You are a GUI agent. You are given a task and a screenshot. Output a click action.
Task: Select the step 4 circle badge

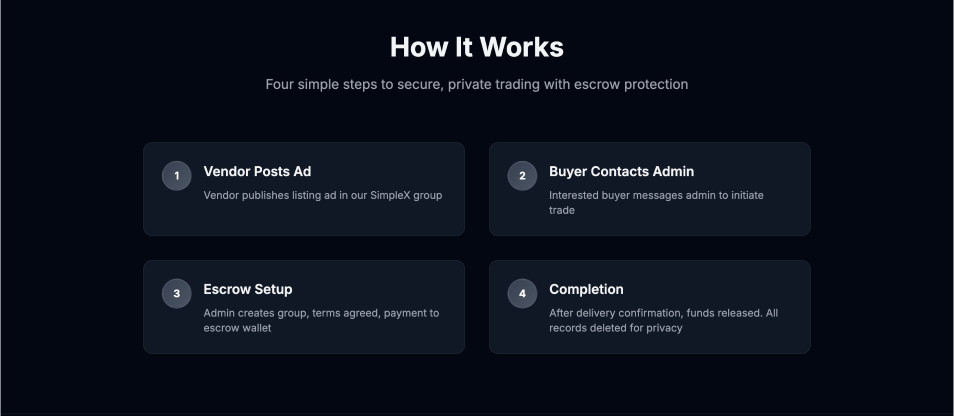[522, 294]
